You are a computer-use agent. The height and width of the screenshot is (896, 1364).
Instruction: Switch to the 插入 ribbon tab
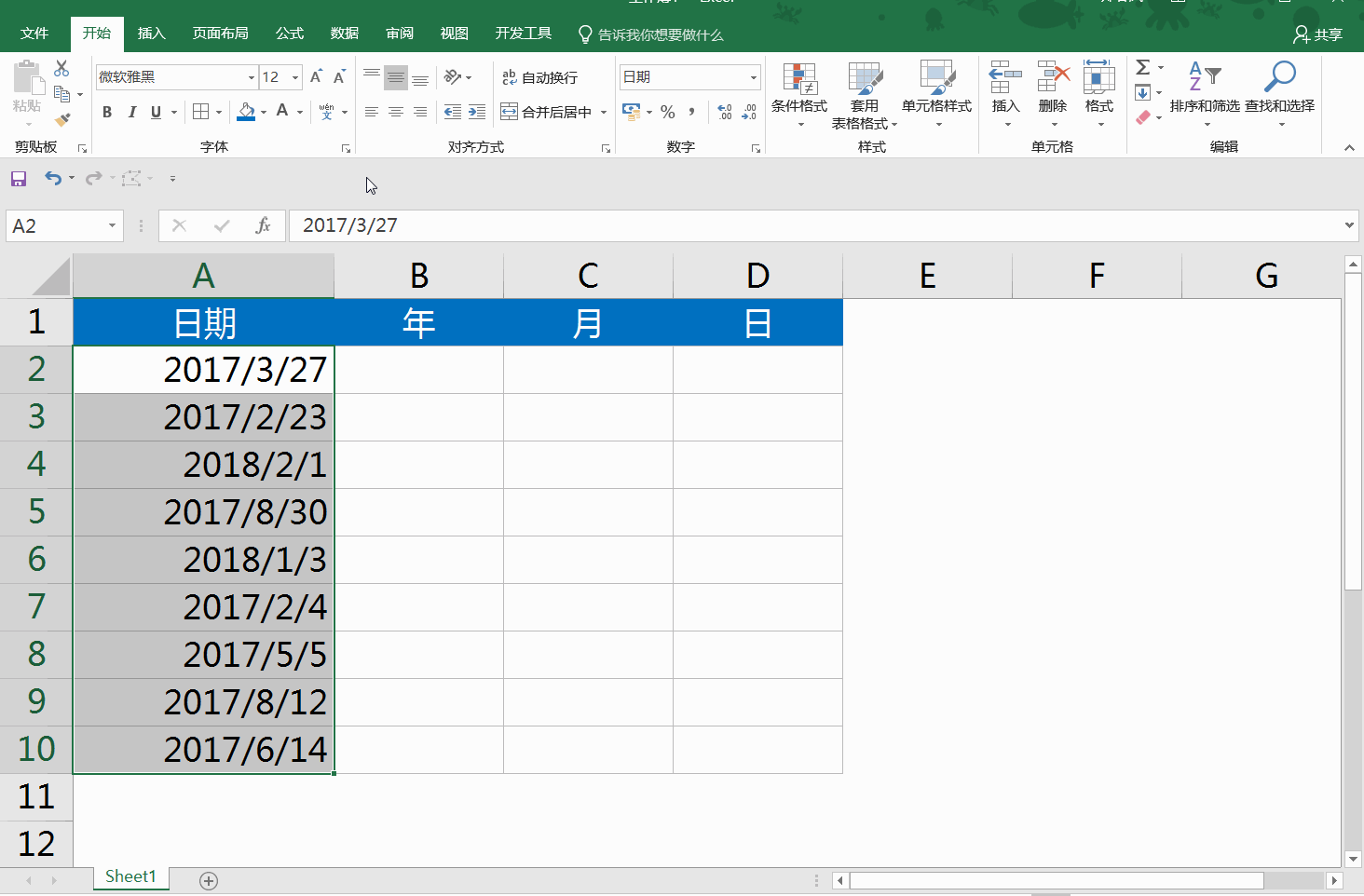tap(151, 34)
